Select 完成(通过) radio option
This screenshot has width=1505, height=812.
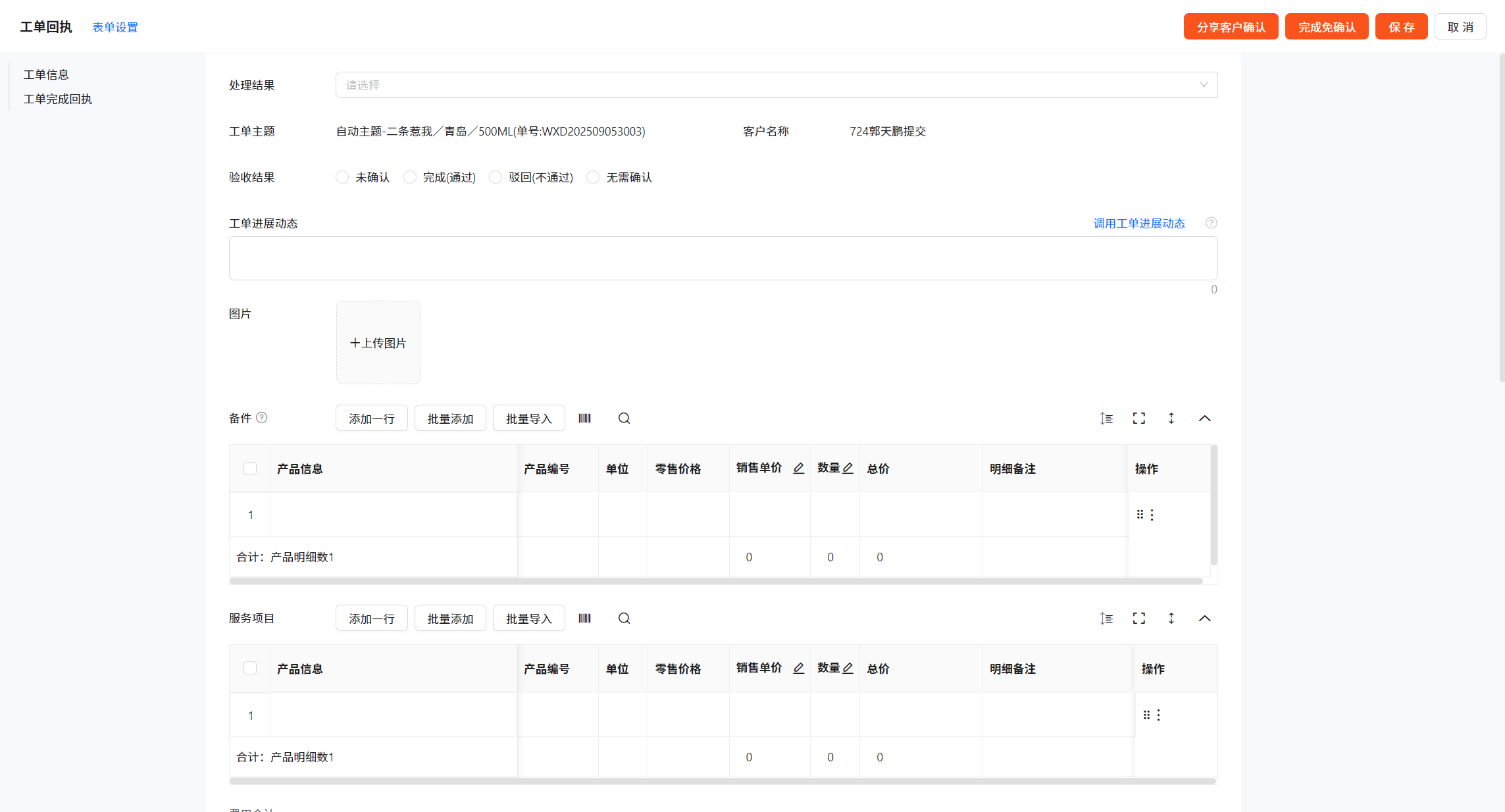pyautogui.click(x=410, y=177)
